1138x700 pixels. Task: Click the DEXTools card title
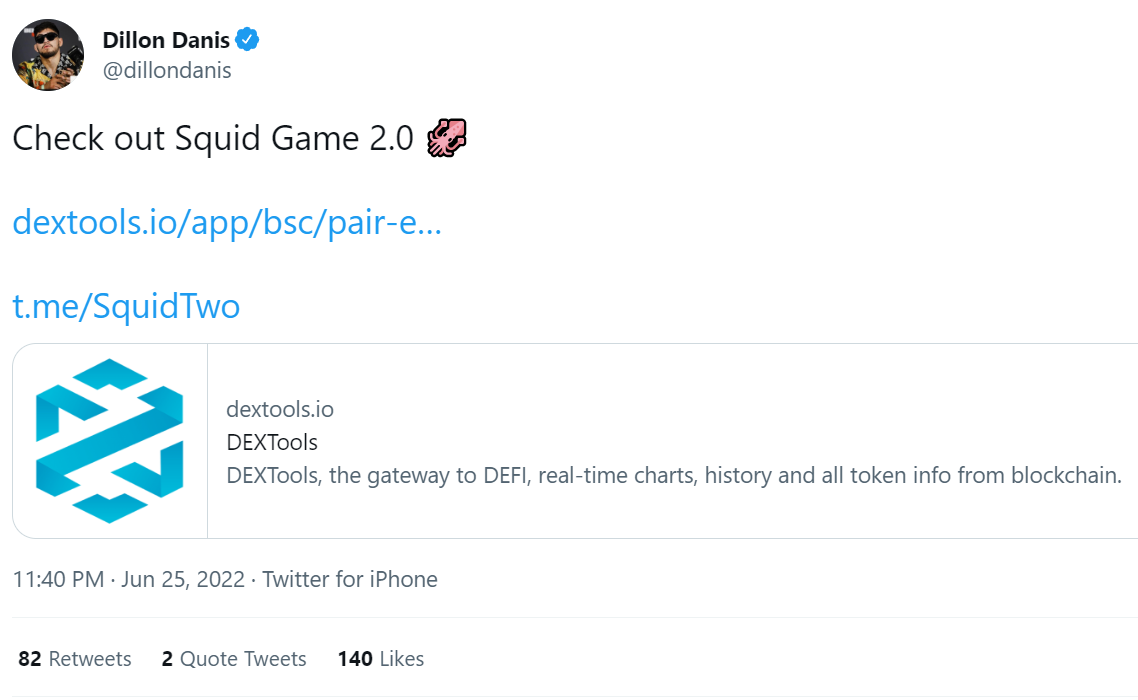272,442
